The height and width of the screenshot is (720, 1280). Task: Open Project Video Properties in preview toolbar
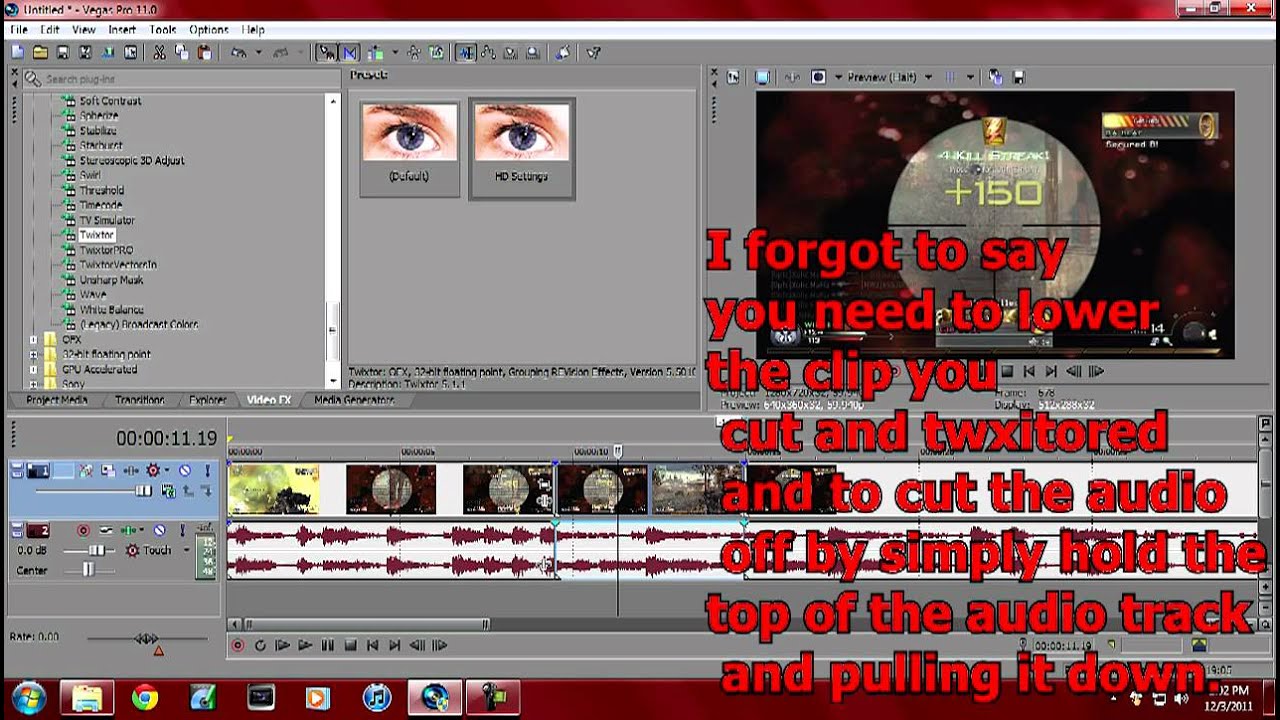(x=733, y=77)
